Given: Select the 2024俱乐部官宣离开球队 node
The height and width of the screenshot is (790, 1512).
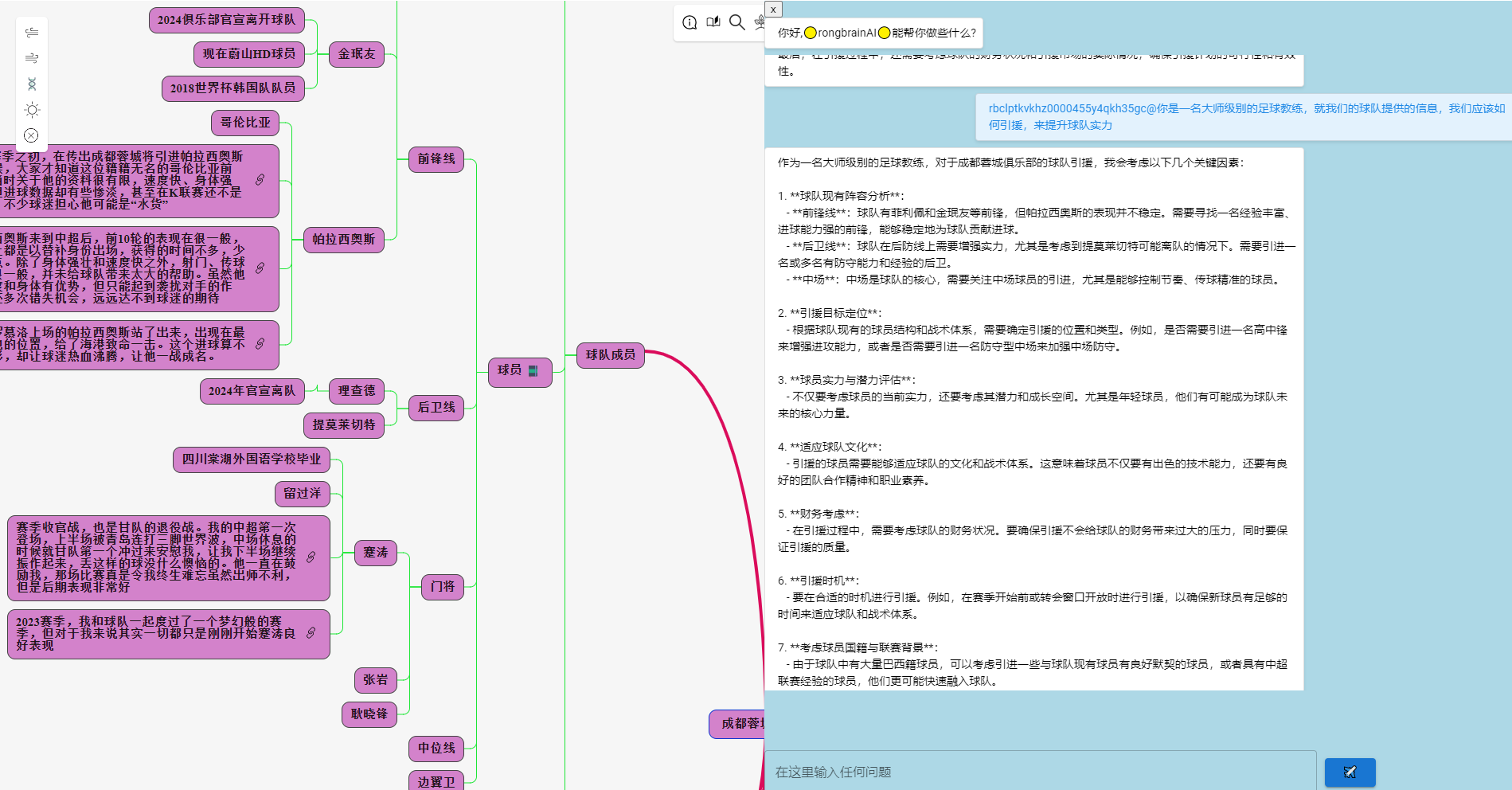Looking at the screenshot, I should 226,20.
